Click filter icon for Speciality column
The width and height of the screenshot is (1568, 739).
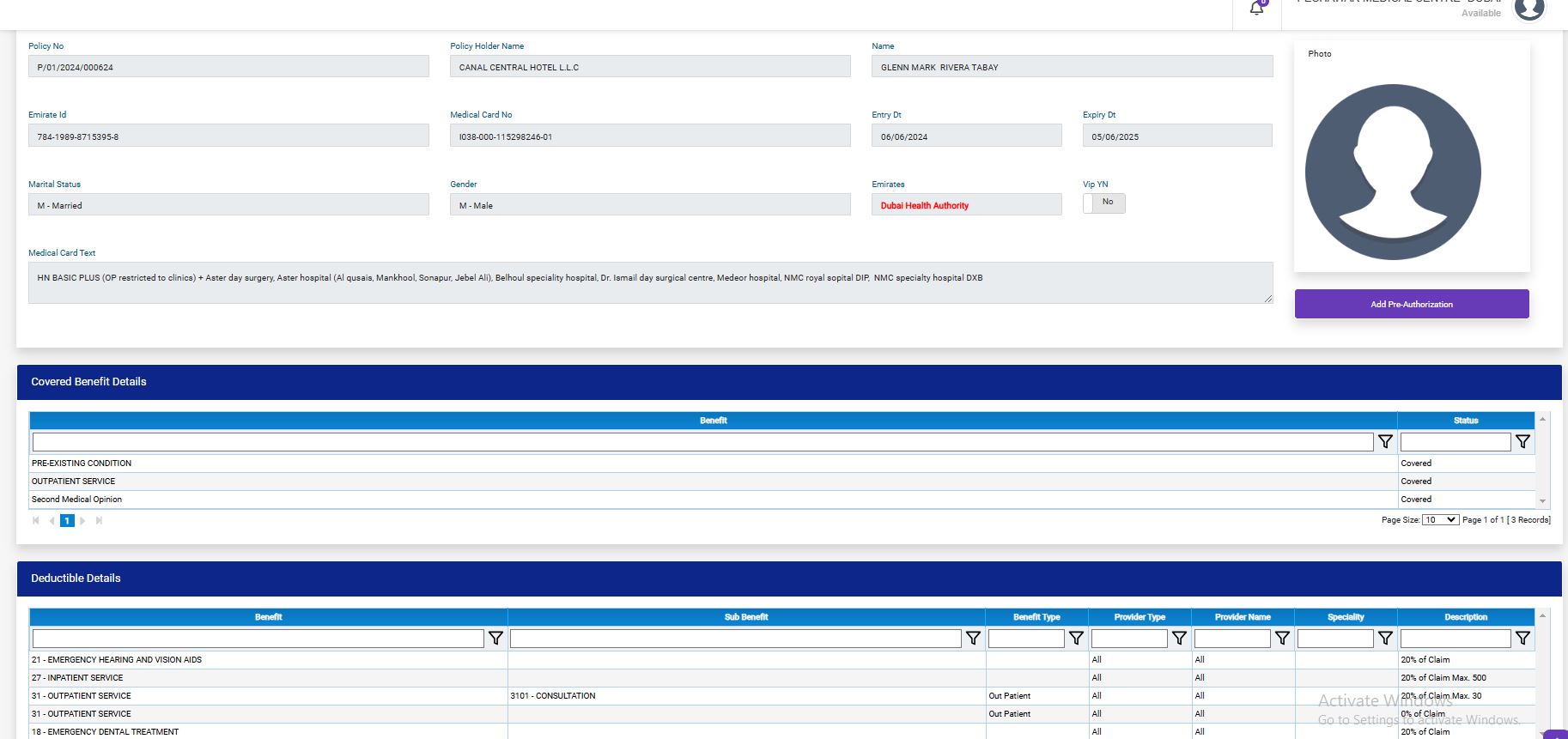(1385, 638)
